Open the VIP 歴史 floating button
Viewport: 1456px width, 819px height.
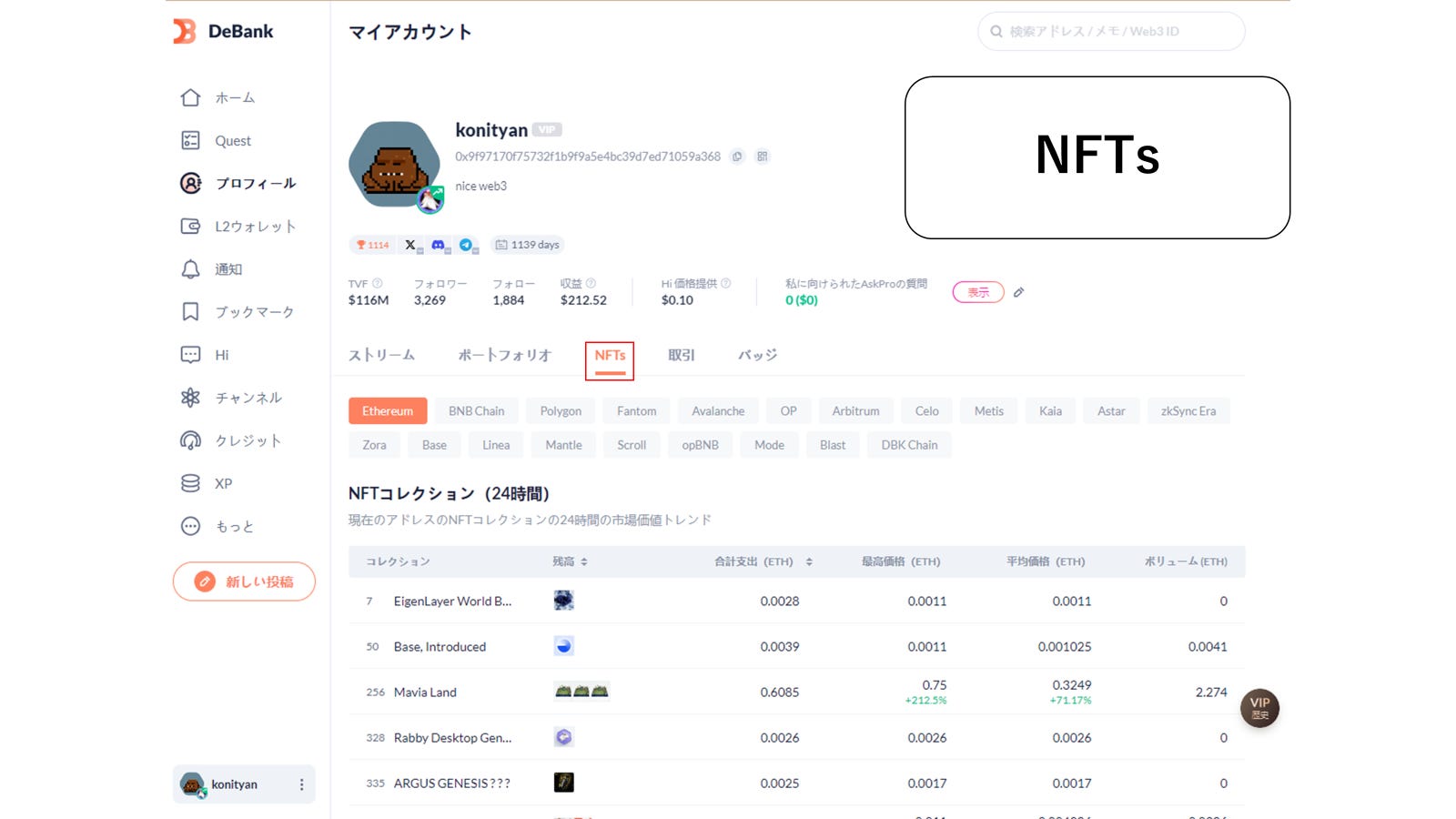tap(1259, 708)
